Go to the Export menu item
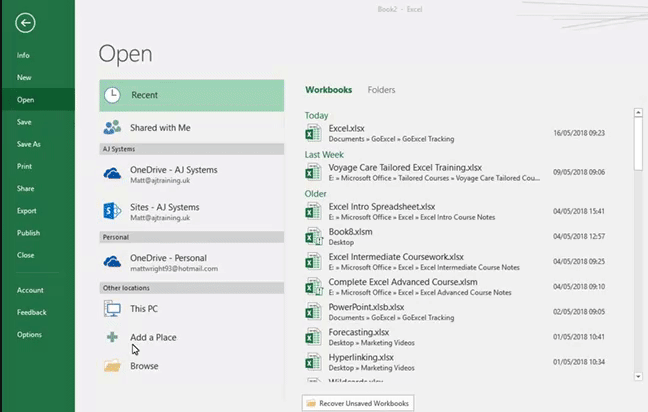 tap(26, 211)
